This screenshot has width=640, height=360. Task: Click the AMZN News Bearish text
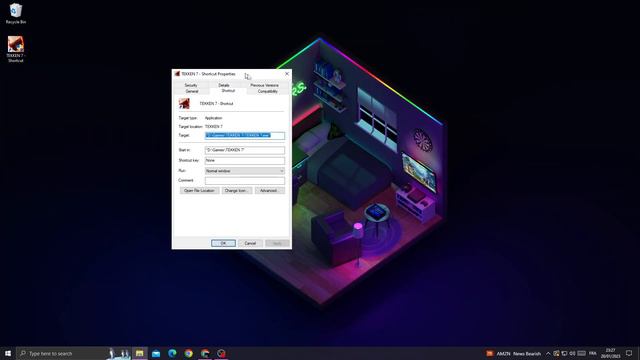point(518,353)
